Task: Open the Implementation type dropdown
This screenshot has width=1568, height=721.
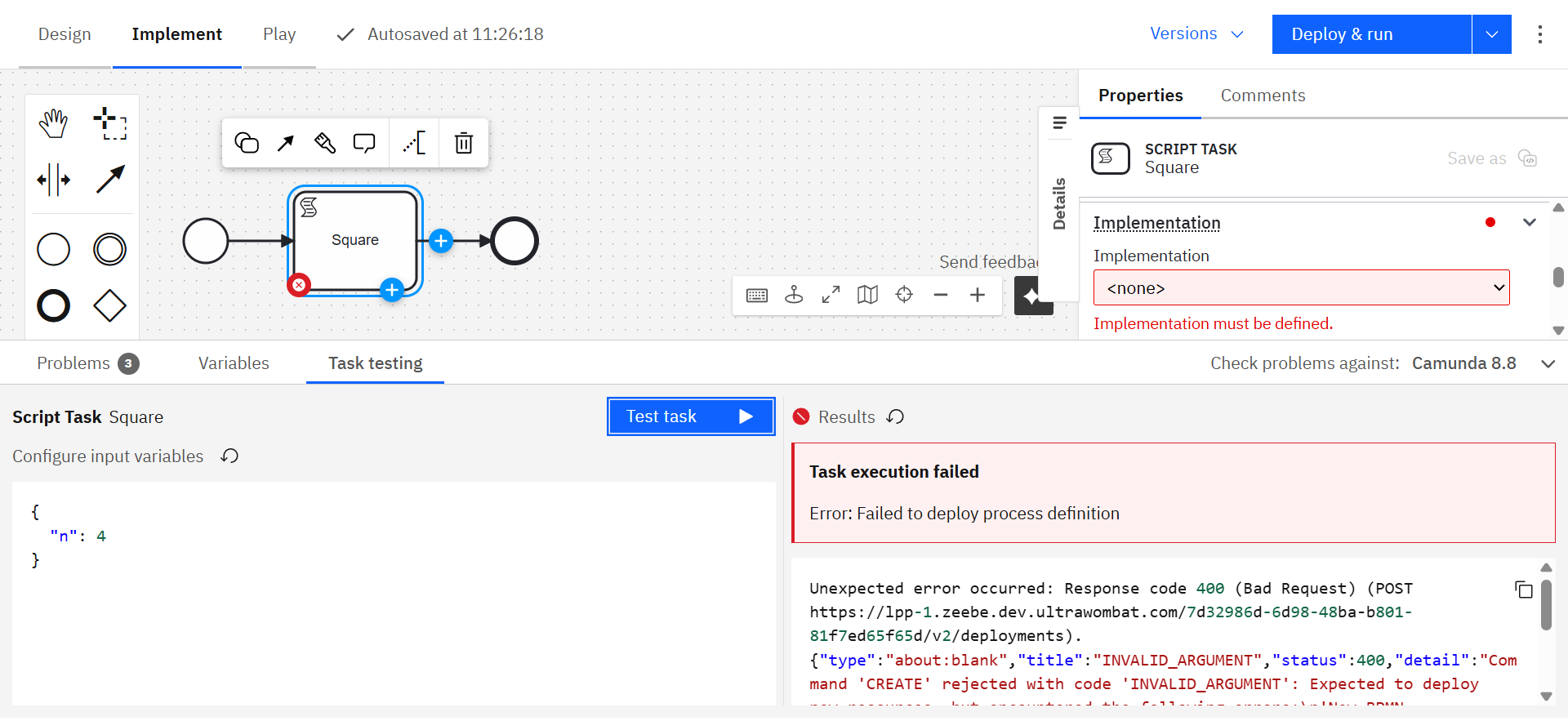Action: pyautogui.click(x=1301, y=287)
